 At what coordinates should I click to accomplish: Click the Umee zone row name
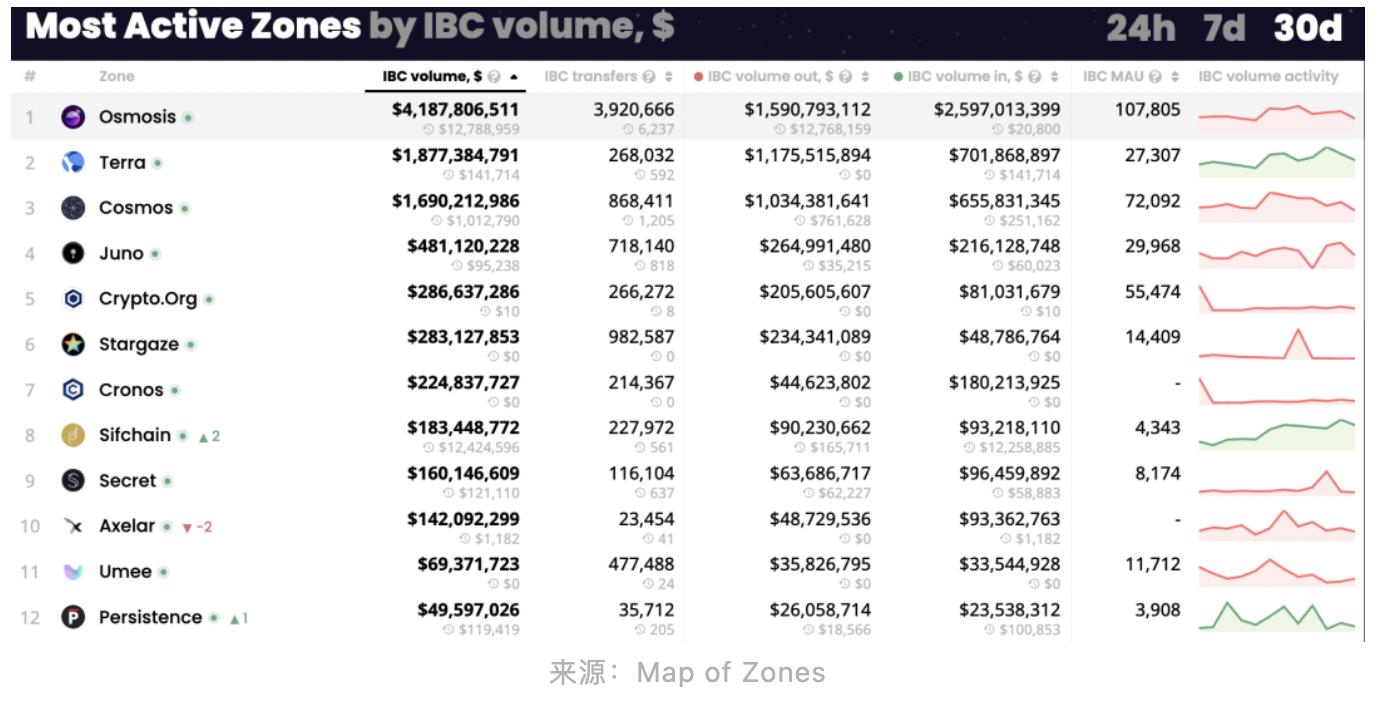[x=125, y=572]
